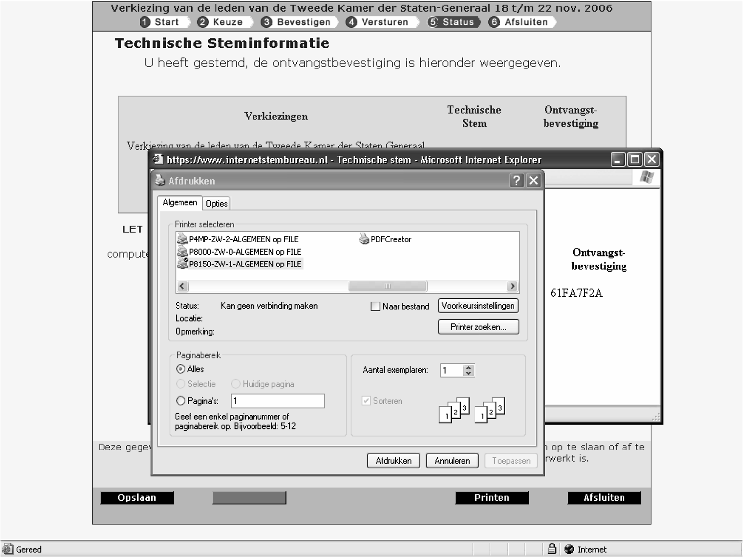Click the Afdrukken button to print
The height and width of the screenshot is (557, 743).
pos(393,461)
